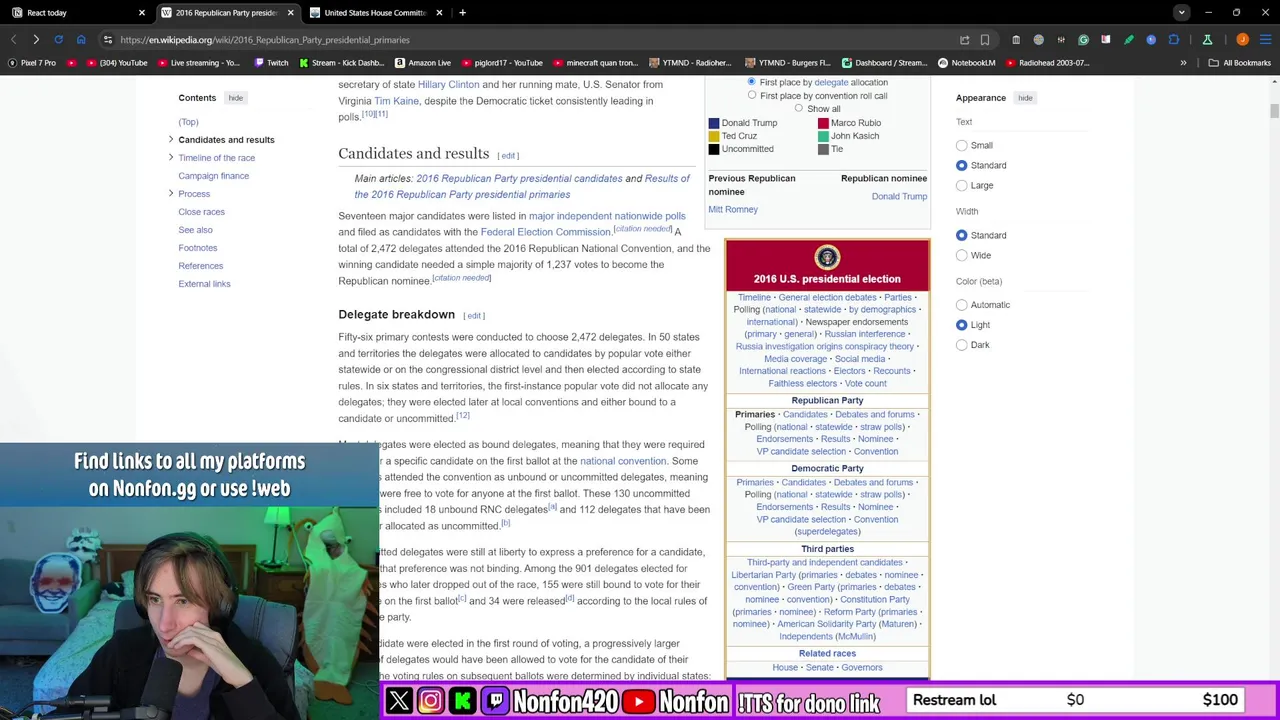1280x720 pixels.
Task: Select Dark color mode
Action: (x=962, y=345)
